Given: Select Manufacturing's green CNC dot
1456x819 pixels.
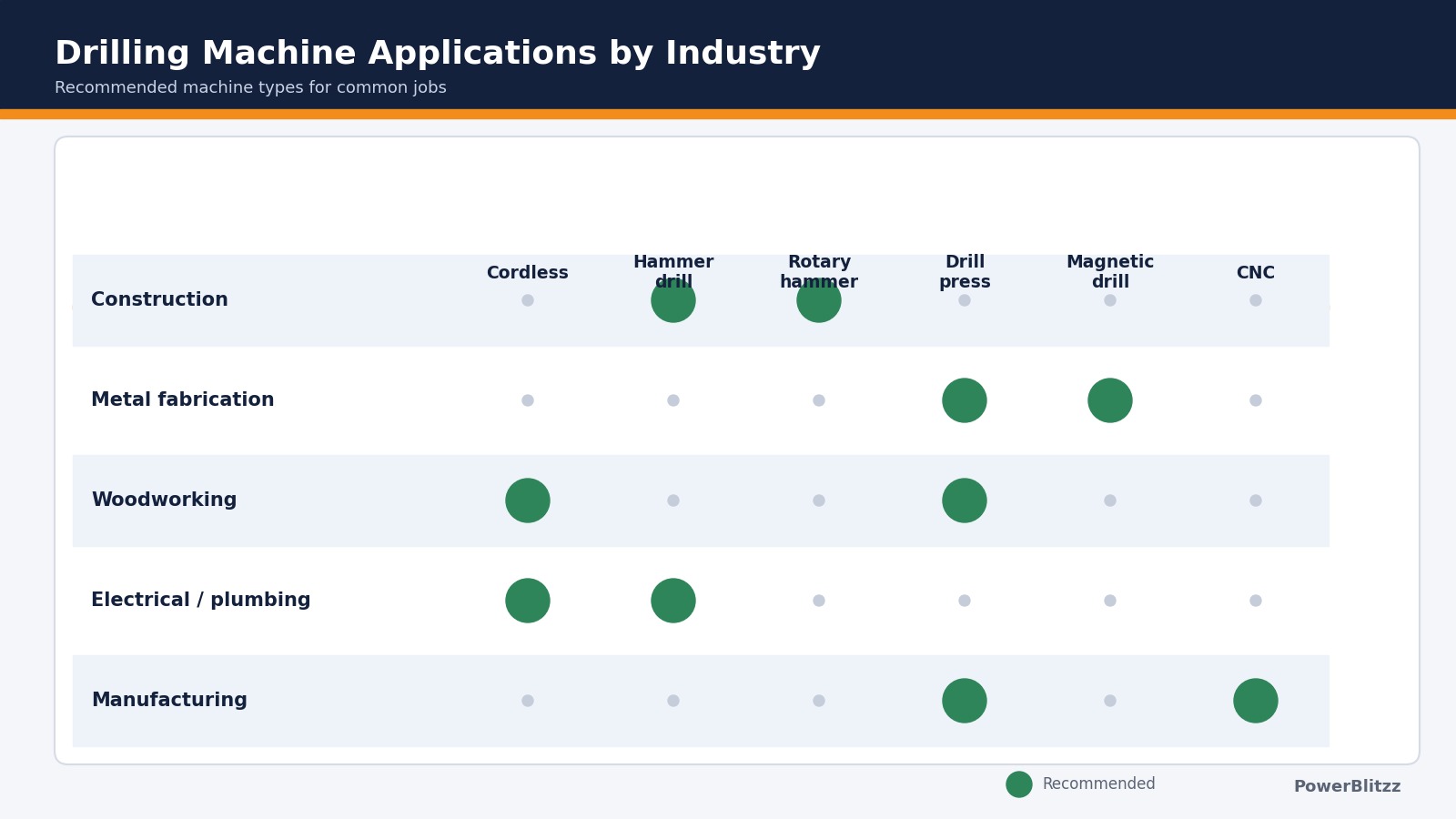Looking at the screenshot, I should point(1256,701).
